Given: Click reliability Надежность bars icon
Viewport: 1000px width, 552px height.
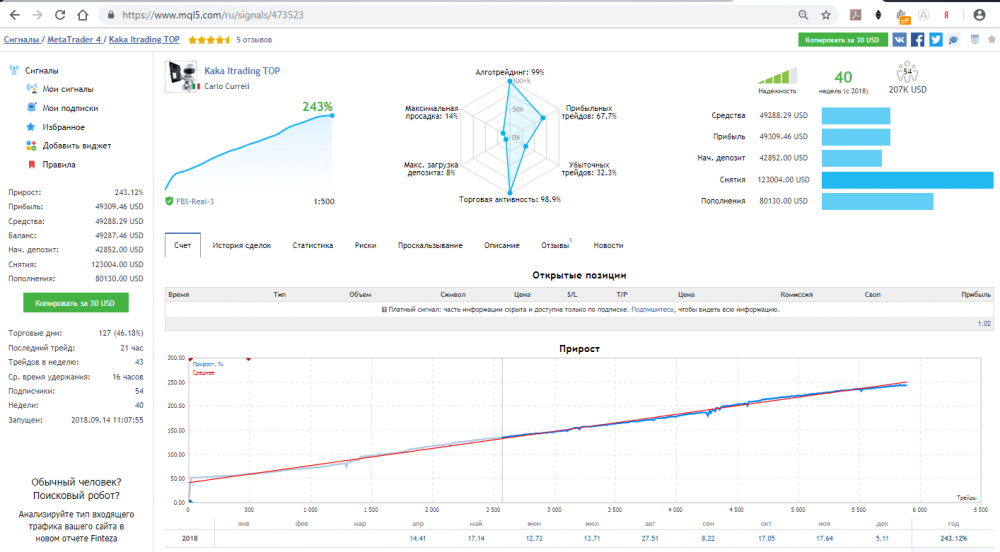Looking at the screenshot, I should (777, 76).
